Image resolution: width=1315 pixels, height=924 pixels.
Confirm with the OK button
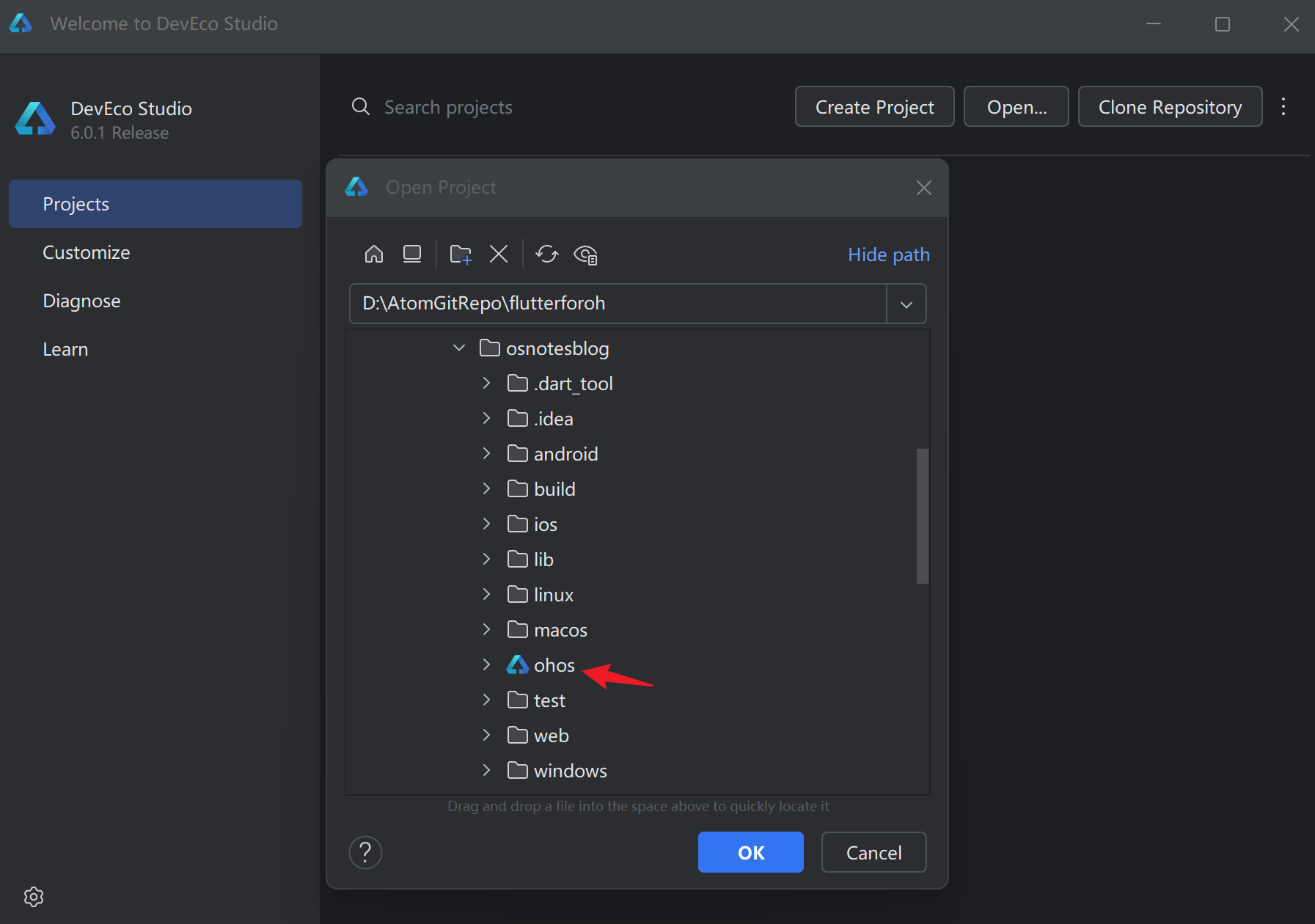pos(751,852)
